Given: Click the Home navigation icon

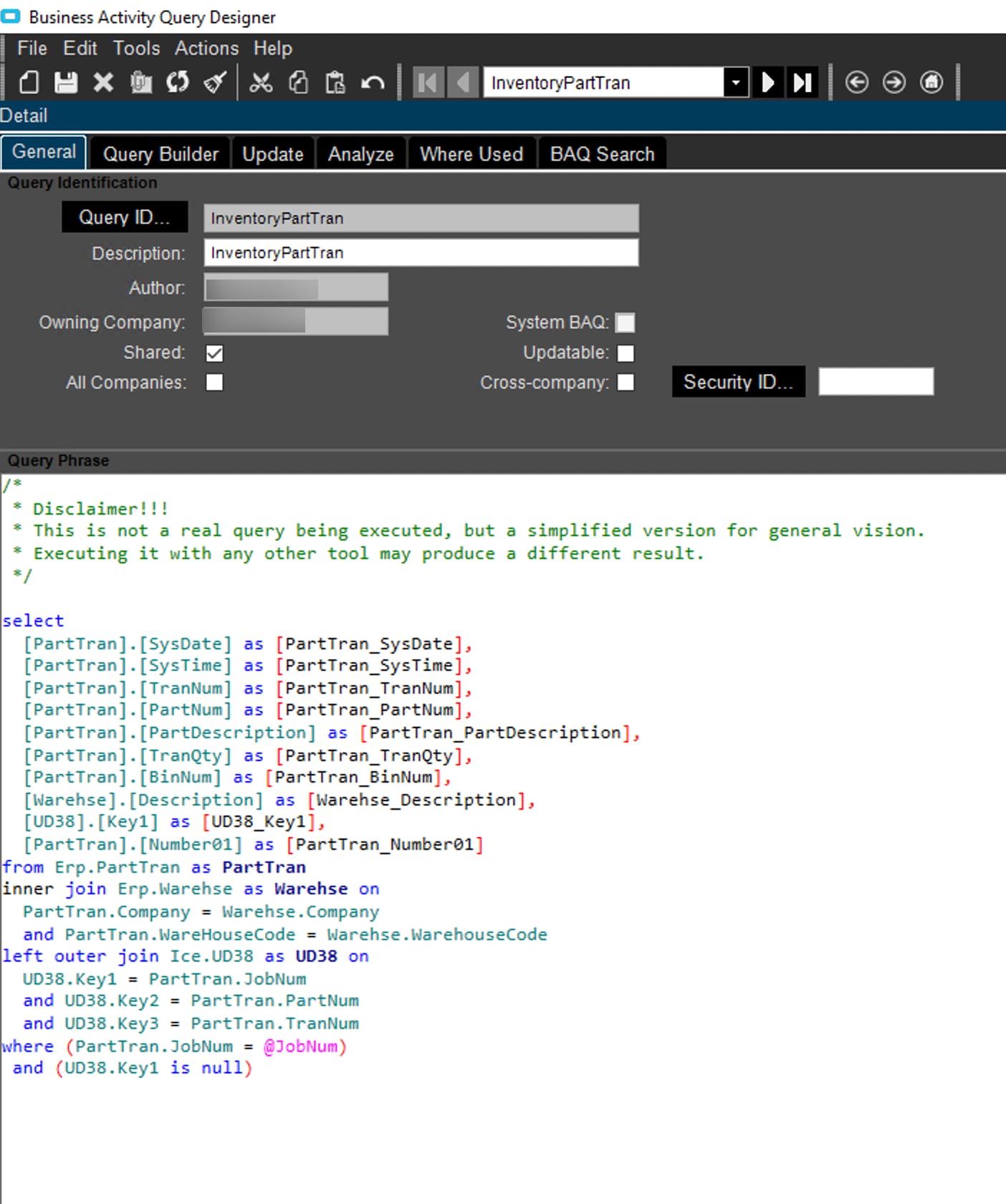Looking at the screenshot, I should [x=931, y=82].
